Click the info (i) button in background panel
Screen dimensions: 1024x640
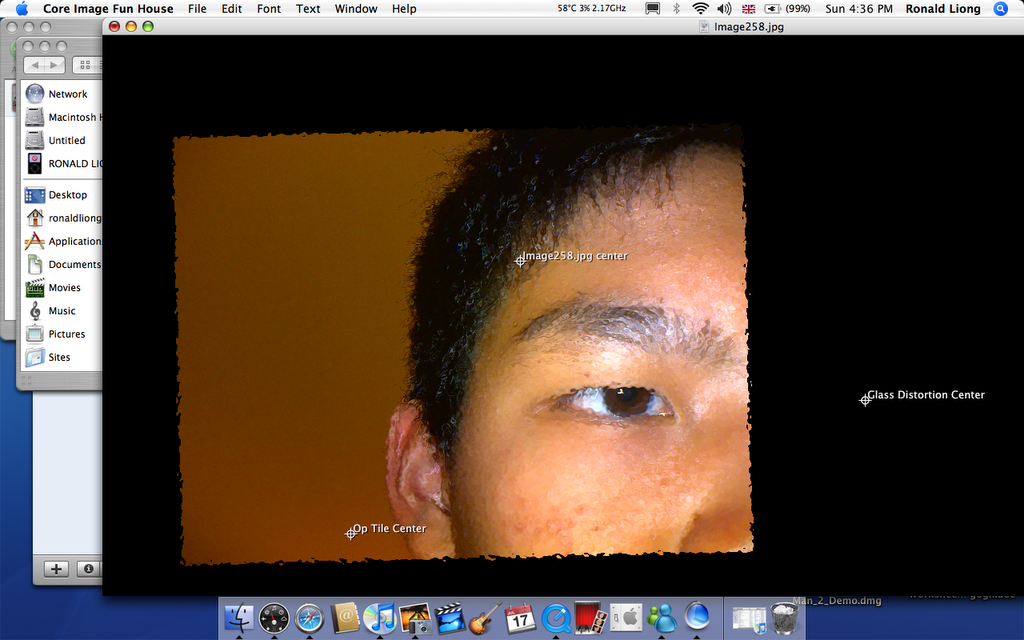(x=89, y=569)
